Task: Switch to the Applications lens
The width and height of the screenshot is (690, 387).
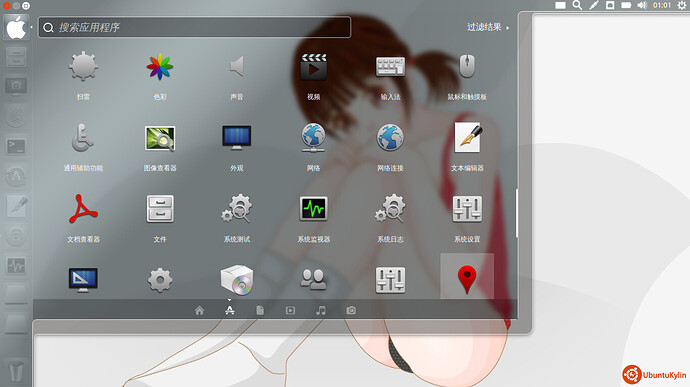Action: click(x=230, y=310)
